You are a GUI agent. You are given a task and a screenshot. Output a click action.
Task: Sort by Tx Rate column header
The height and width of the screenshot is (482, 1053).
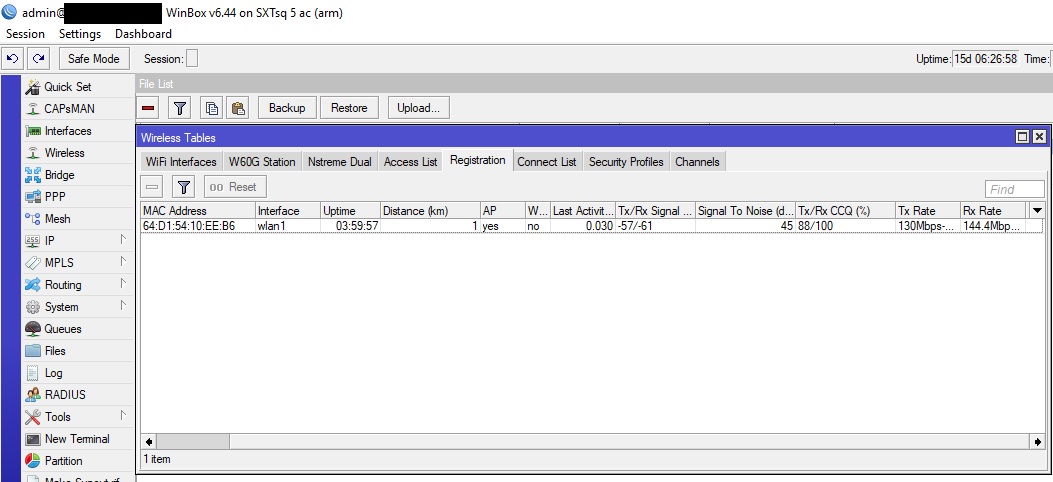pos(928,211)
